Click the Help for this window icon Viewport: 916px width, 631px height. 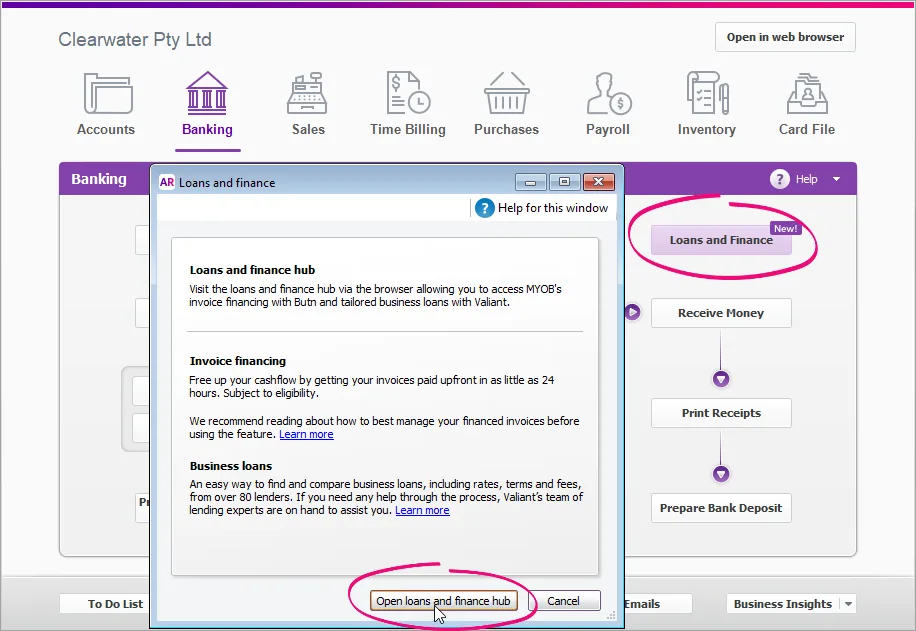[x=484, y=208]
